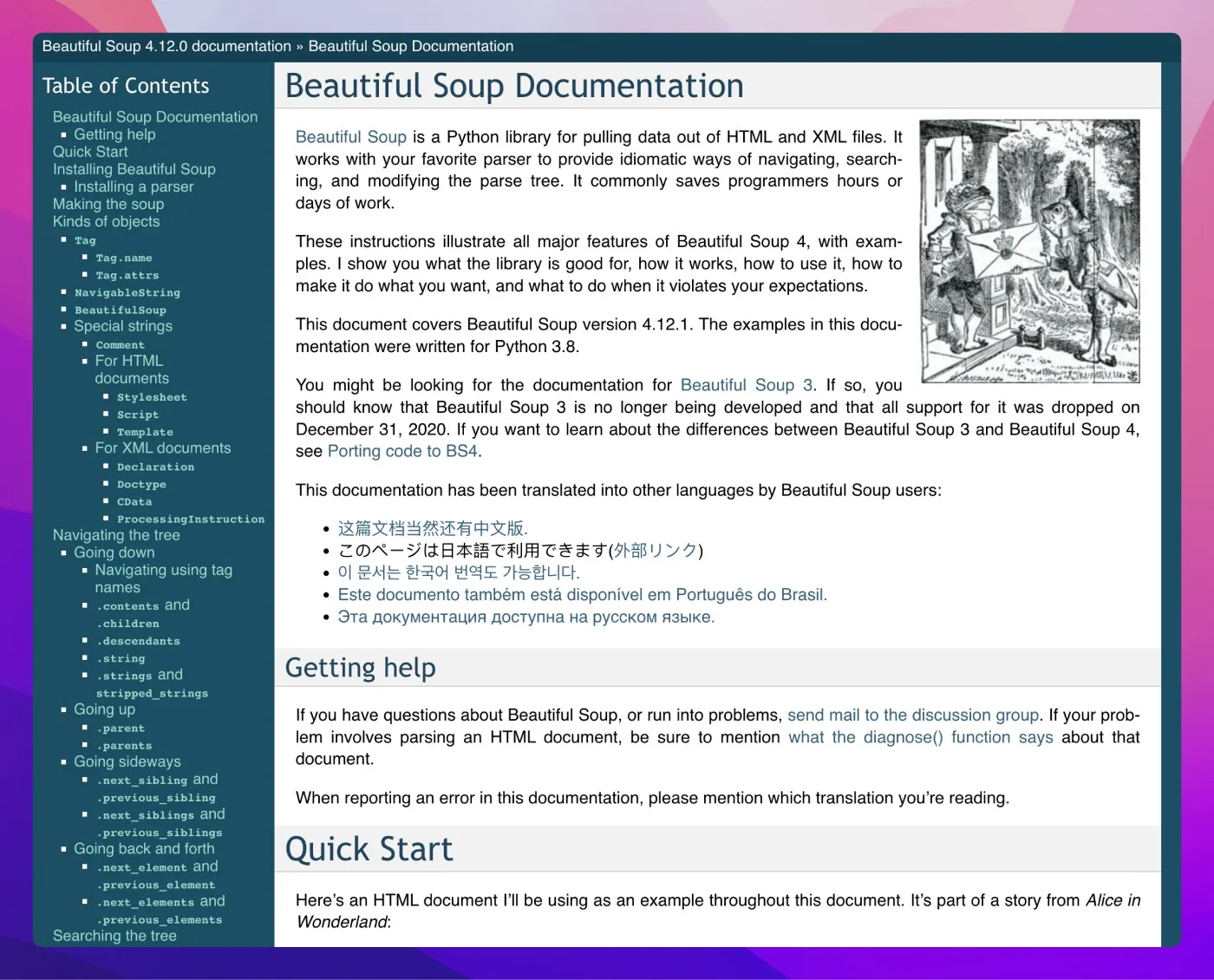Screen dimensions: 1214x980
Task: Open the Beautiful Soup 3 documentation link
Action: click(747, 385)
